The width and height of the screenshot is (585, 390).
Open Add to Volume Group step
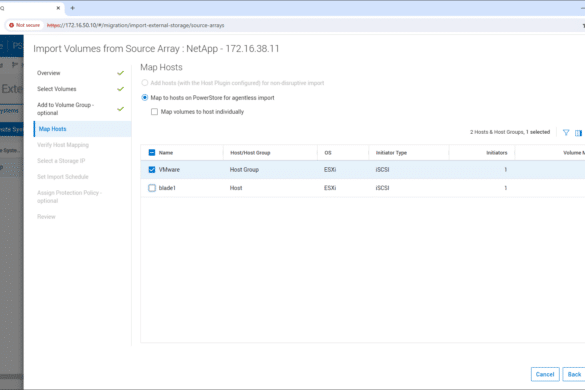[65, 109]
